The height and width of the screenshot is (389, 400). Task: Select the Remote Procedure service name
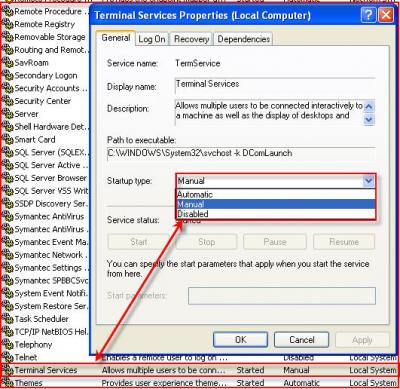click(x=51, y=12)
